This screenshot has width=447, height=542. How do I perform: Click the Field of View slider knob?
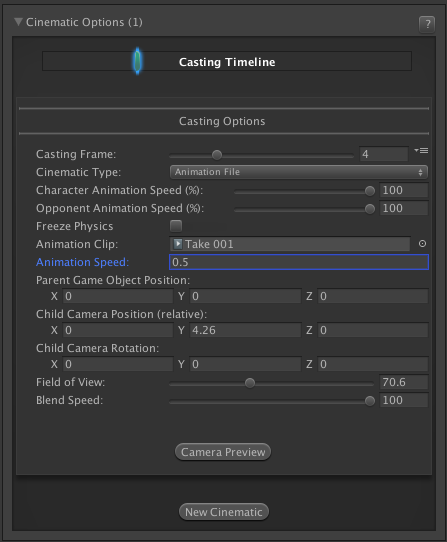pyautogui.click(x=250, y=383)
